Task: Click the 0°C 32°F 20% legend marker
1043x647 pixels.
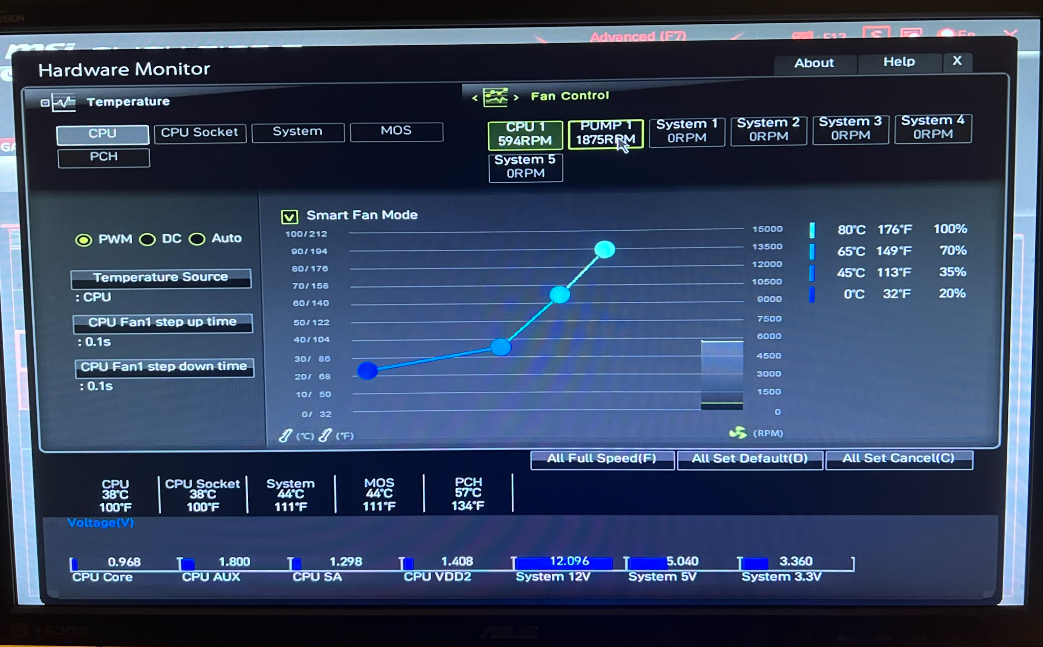Action: 812,294
